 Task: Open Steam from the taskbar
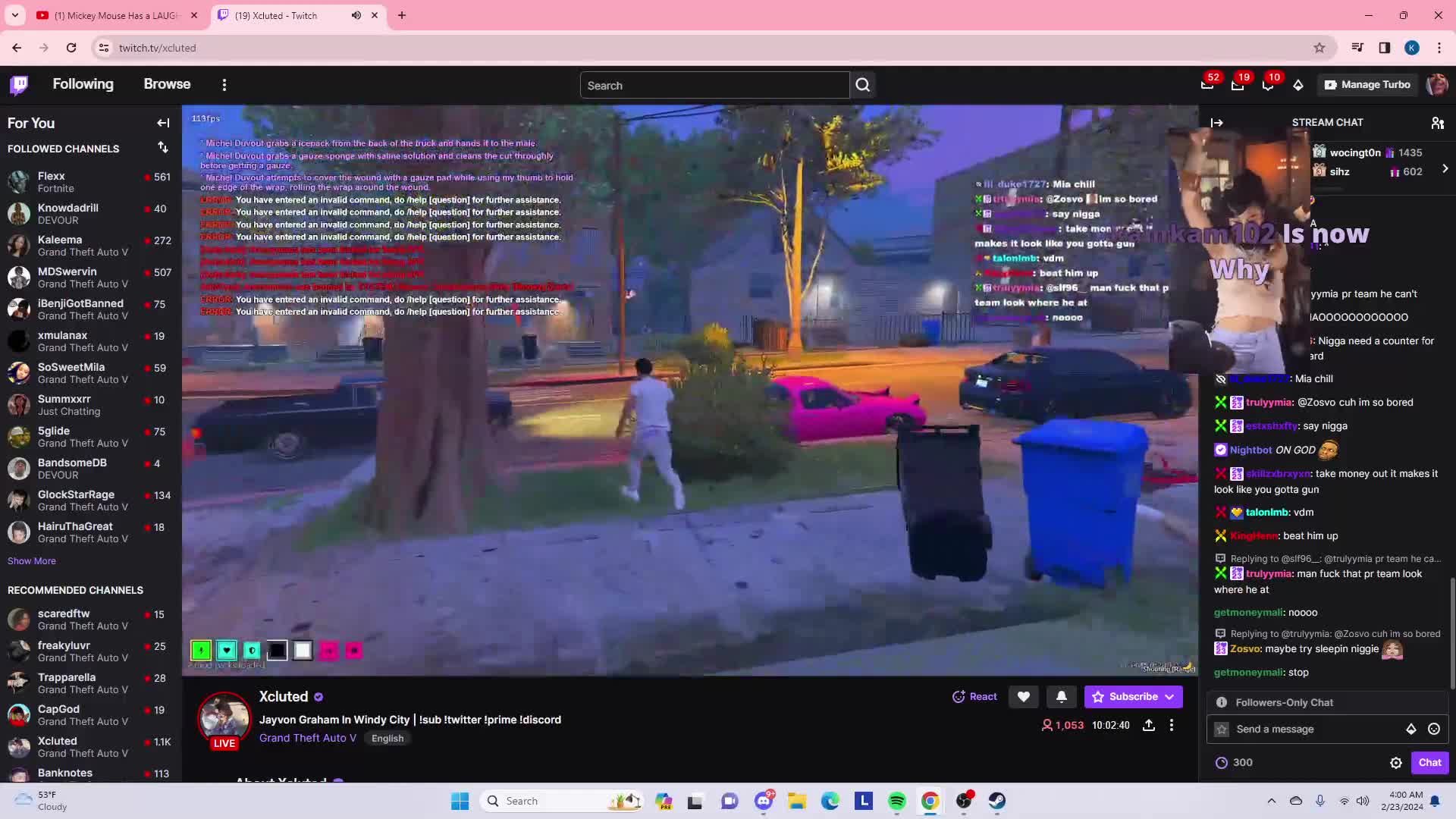(x=996, y=801)
